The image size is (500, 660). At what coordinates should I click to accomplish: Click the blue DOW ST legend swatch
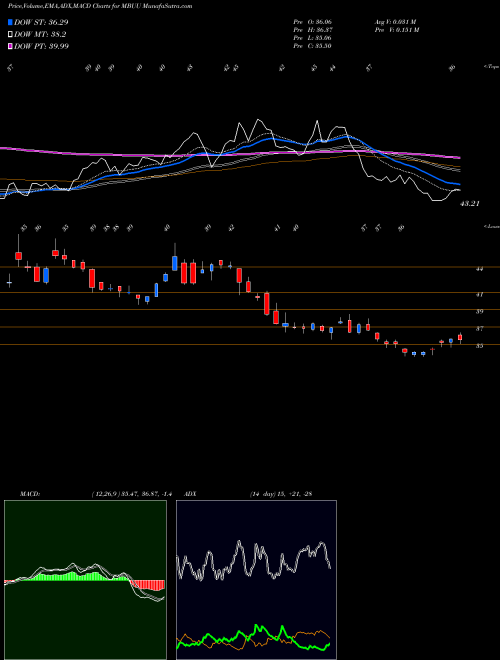tap(11, 22)
